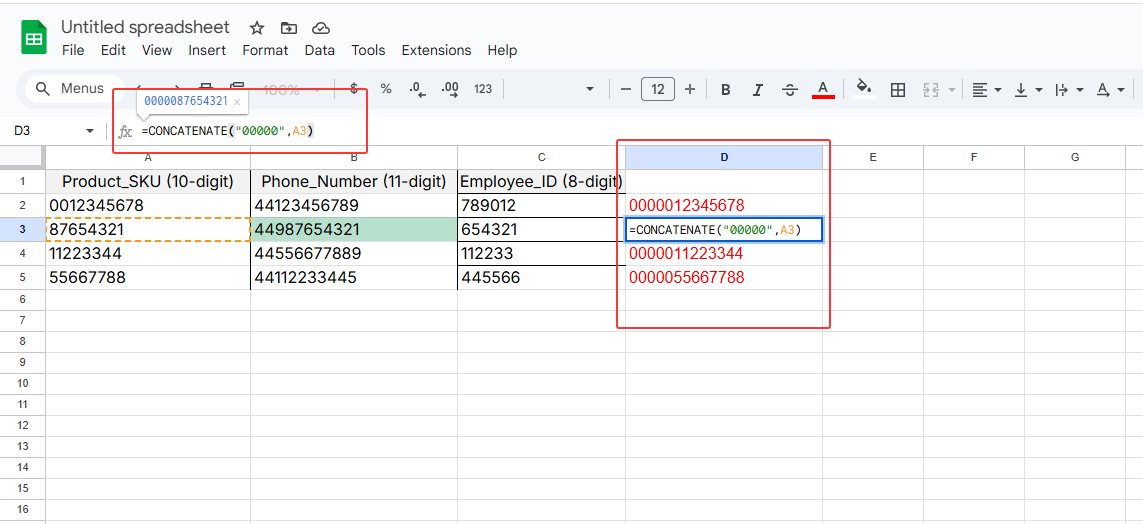Expand the Name box dropdown arrow
The width and height of the screenshot is (1143, 524).
(90, 131)
